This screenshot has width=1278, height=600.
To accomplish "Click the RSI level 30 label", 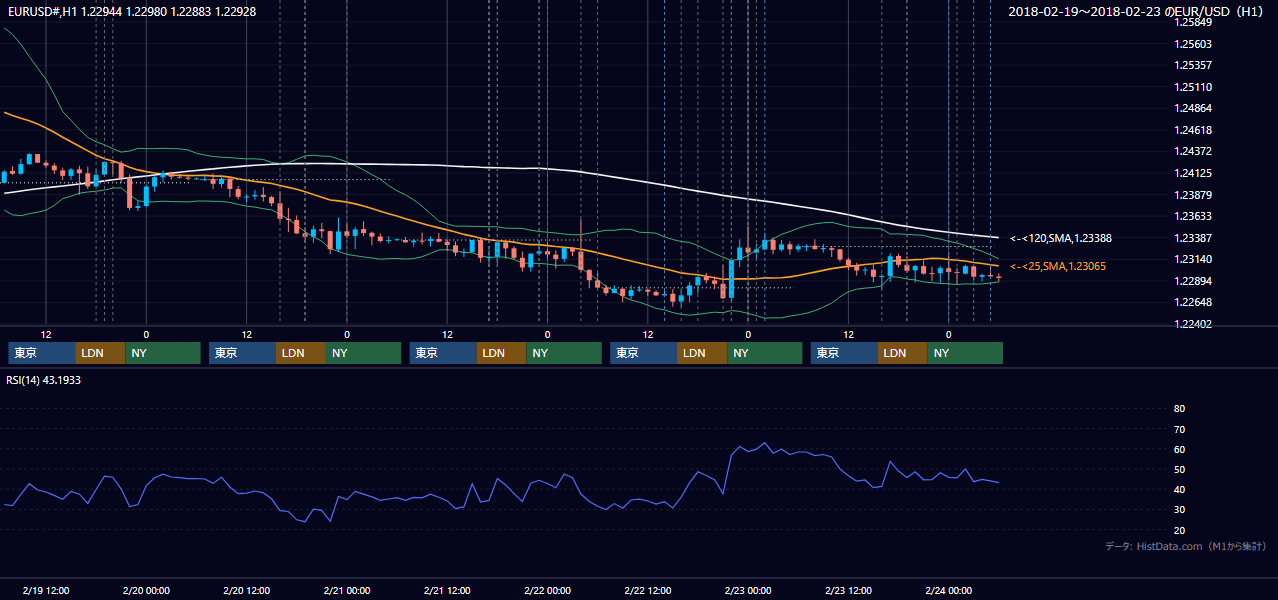I will pos(1179,510).
